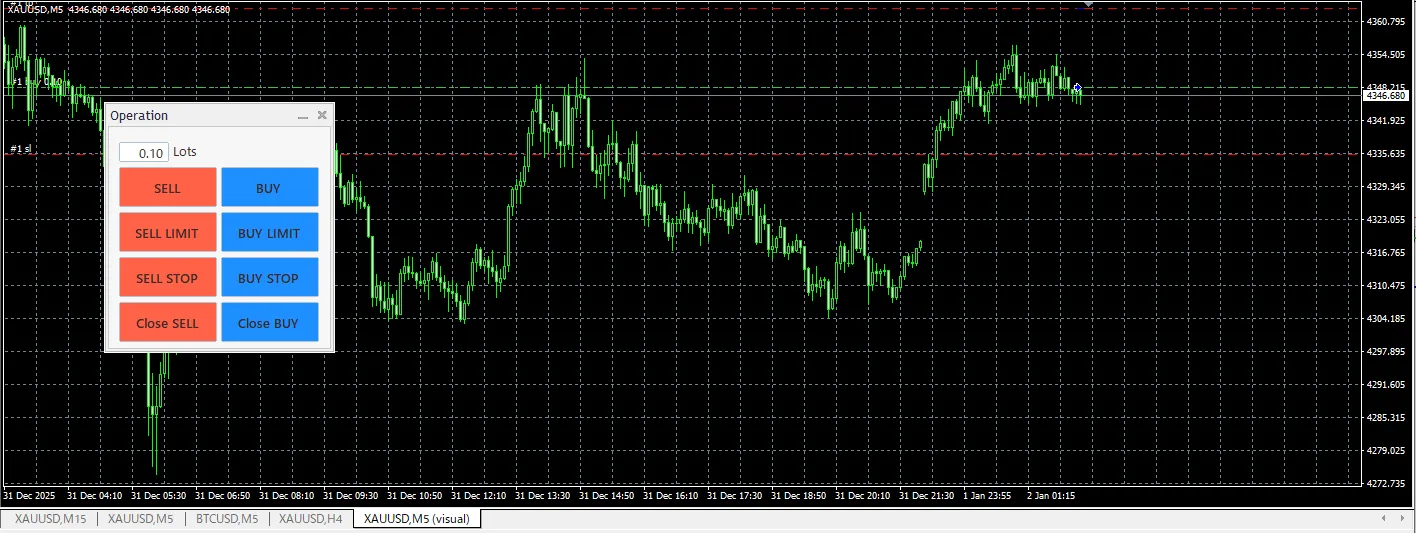The height and width of the screenshot is (533, 1416).
Task: Click the chart shift triangle marker at top
Action: pyautogui.click(x=1088, y=4)
